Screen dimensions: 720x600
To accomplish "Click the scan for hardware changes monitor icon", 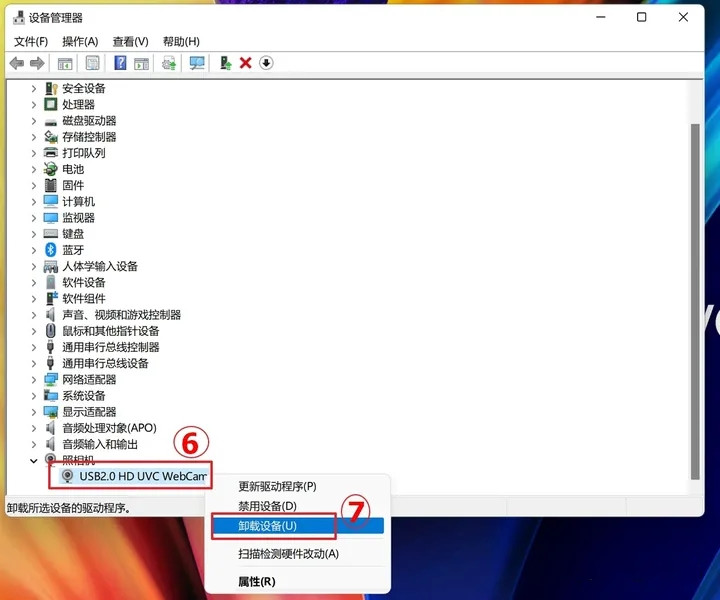I will click(197, 63).
